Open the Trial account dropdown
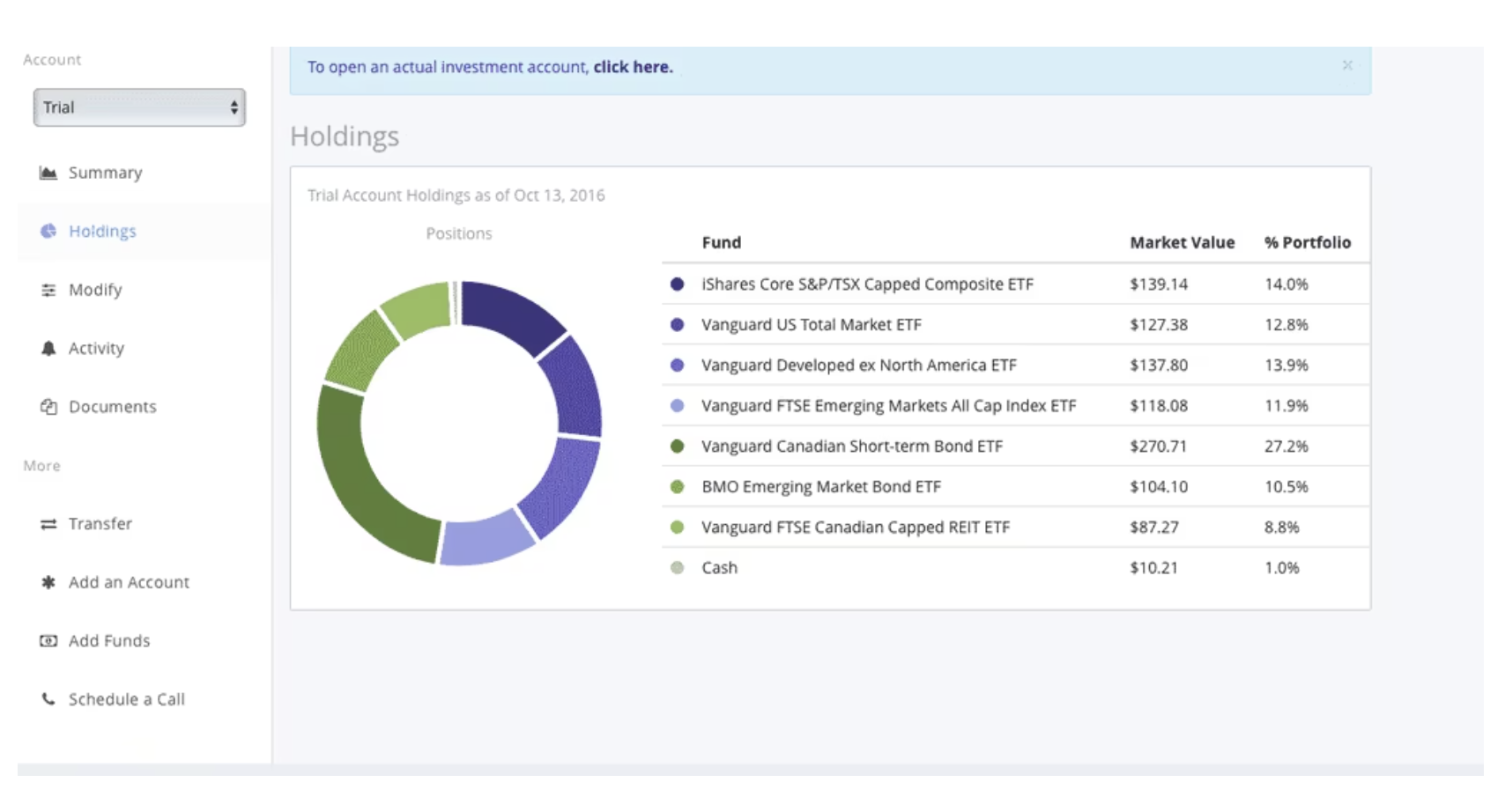The image size is (1505, 812). coord(139,107)
